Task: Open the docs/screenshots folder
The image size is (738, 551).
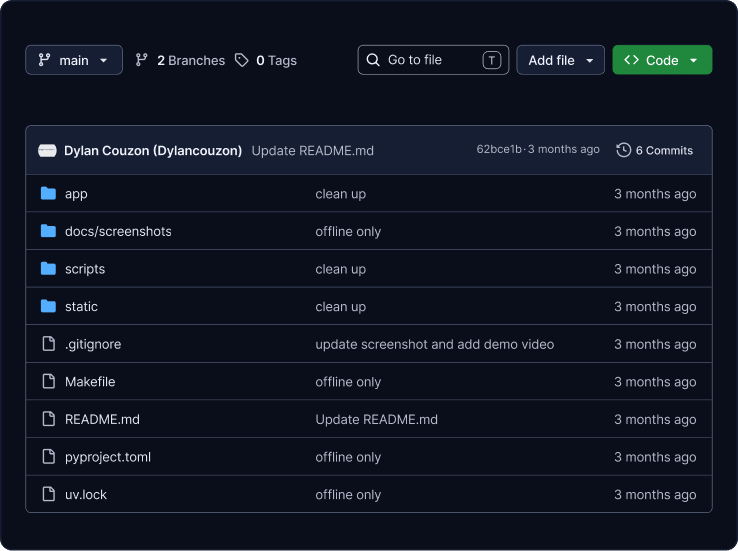Action: point(118,232)
